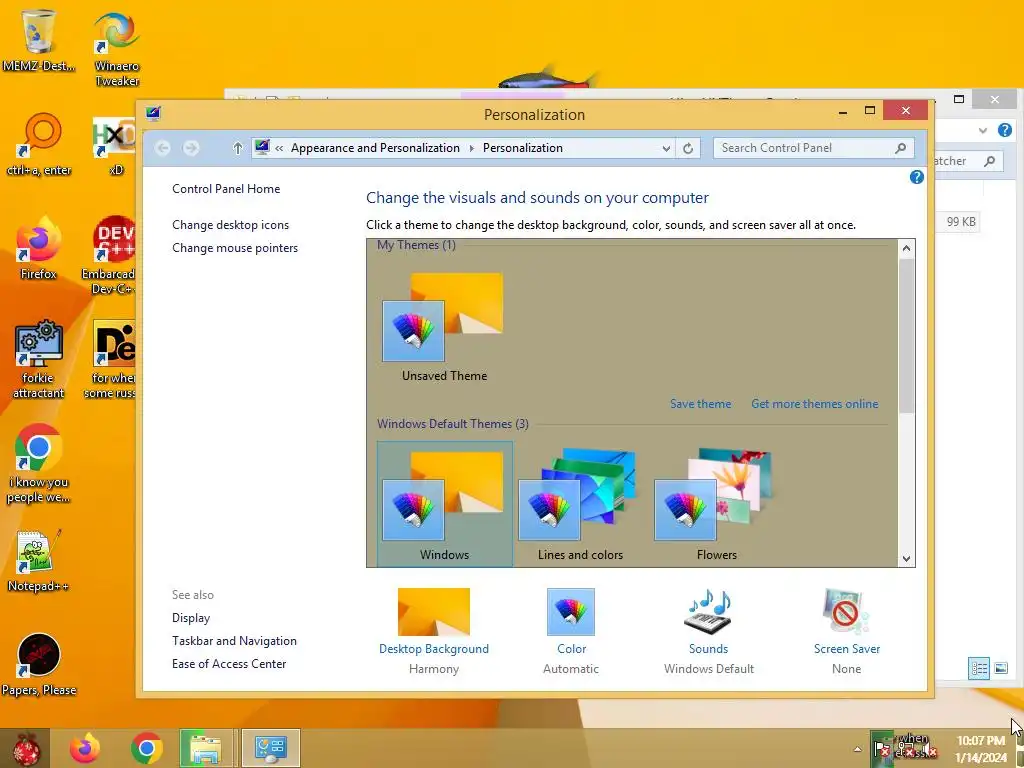Click the search icon in background Explorer window
The image size is (1024, 768).
click(x=989, y=161)
